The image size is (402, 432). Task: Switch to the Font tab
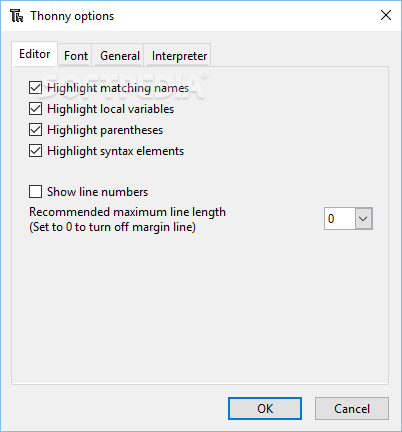76,56
